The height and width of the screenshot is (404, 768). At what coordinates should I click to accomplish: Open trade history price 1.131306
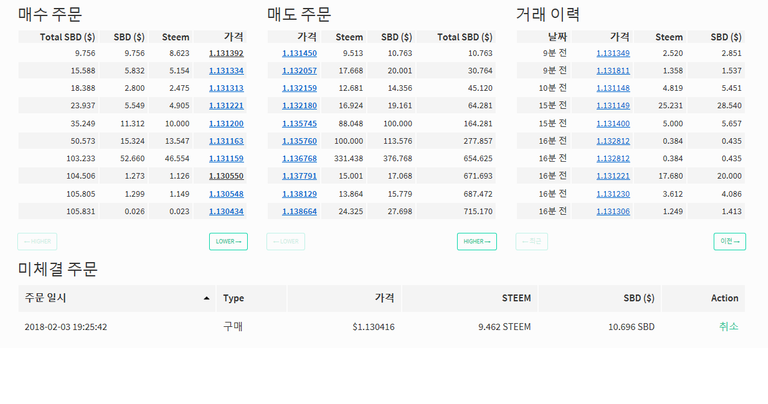click(x=613, y=211)
